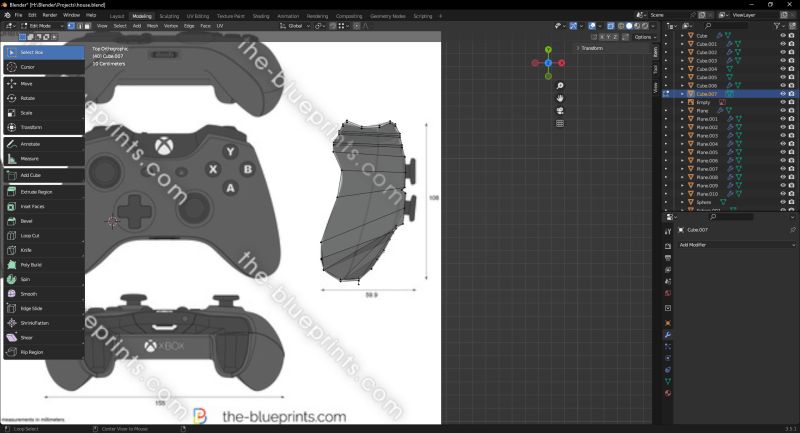Open the Mesh menu in viewport header
This screenshot has height=433, width=800.
click(x=153, y=26)
